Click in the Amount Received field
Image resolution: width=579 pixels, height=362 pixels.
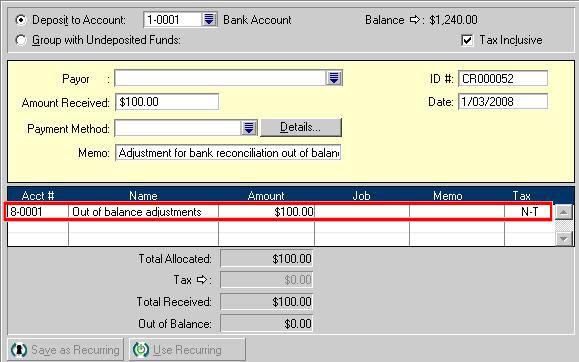click(x=167, y=102)
